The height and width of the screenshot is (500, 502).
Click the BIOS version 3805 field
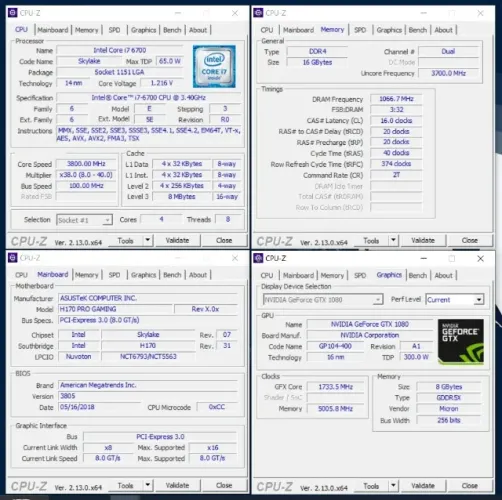click(x=148, y=396)
